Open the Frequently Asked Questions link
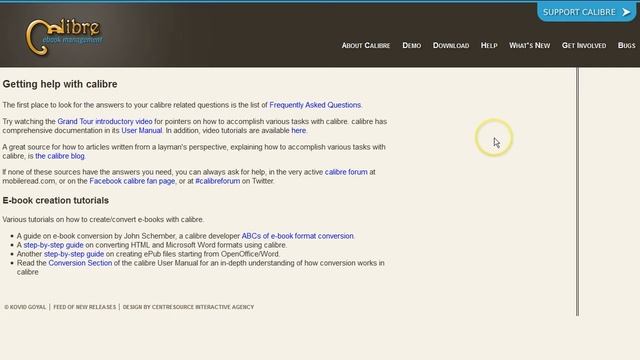 coord(315,105)
